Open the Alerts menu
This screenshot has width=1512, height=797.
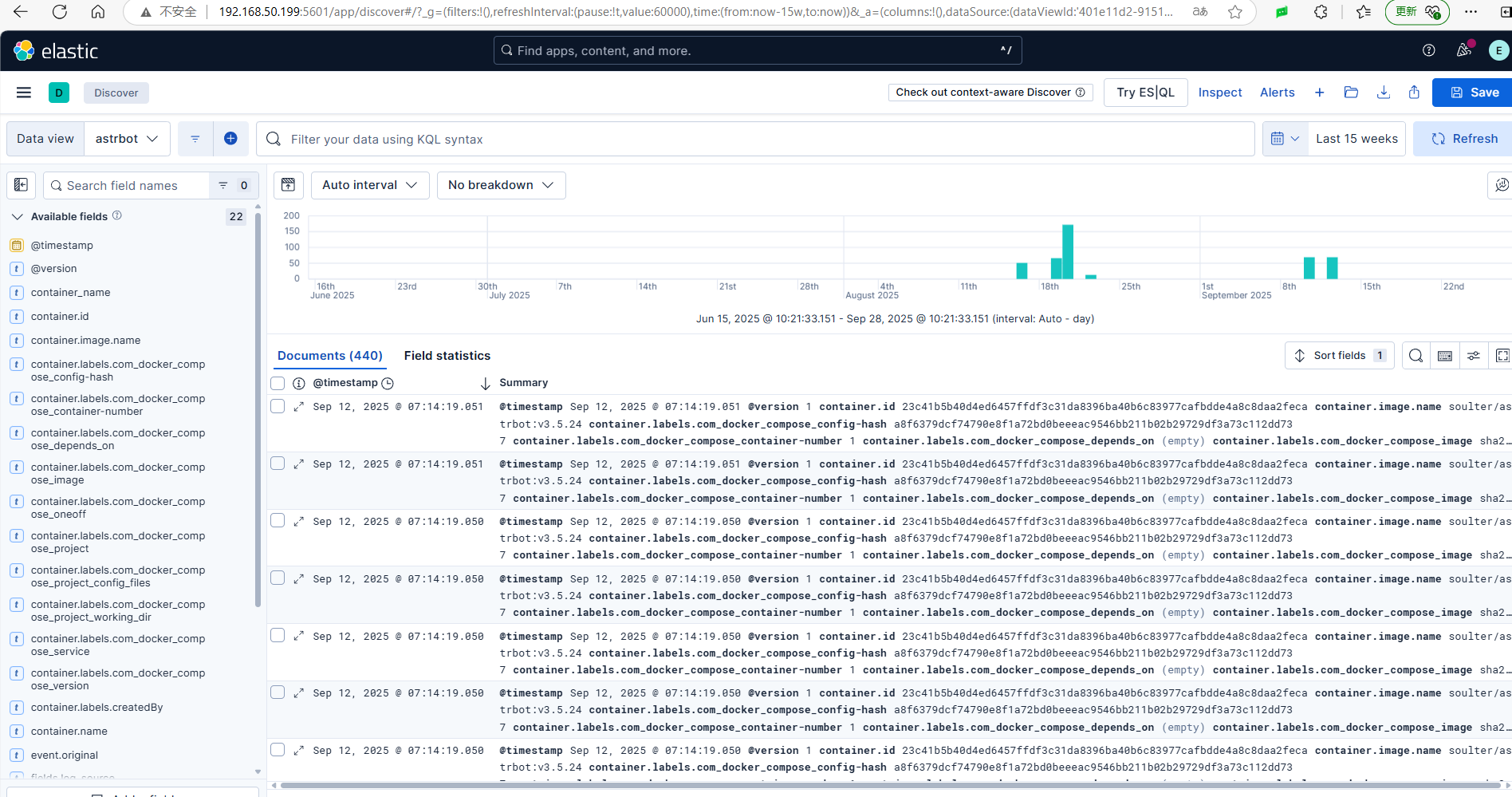[x=1278, y=93]
